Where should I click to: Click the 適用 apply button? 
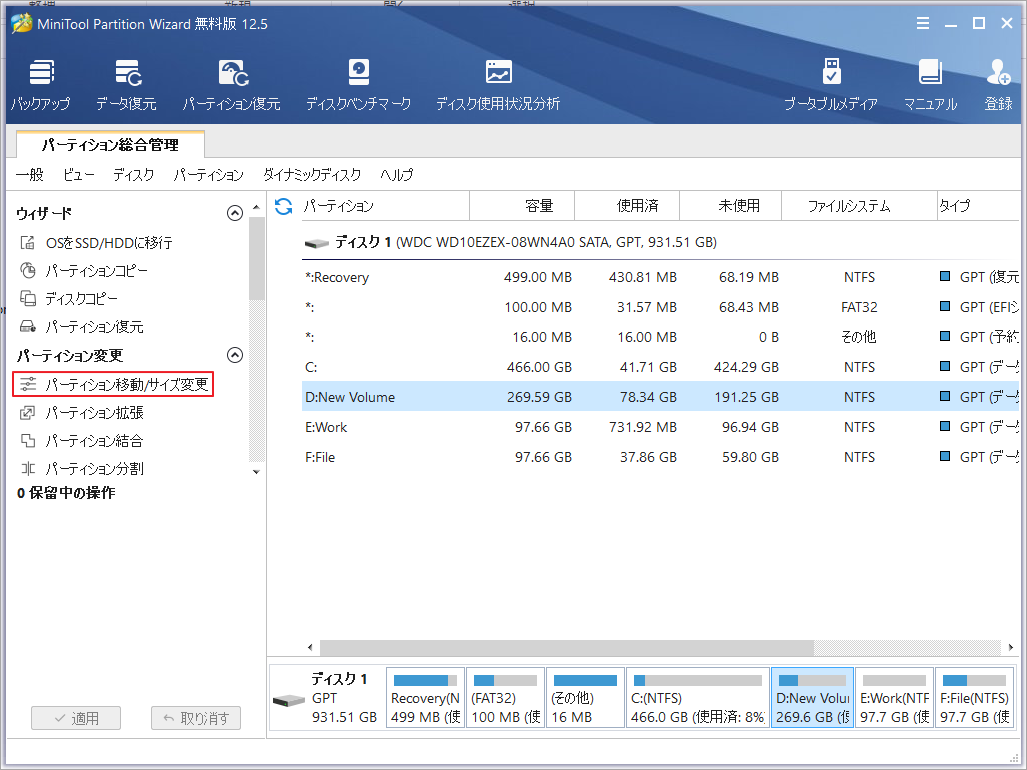(x=76, y=718)
